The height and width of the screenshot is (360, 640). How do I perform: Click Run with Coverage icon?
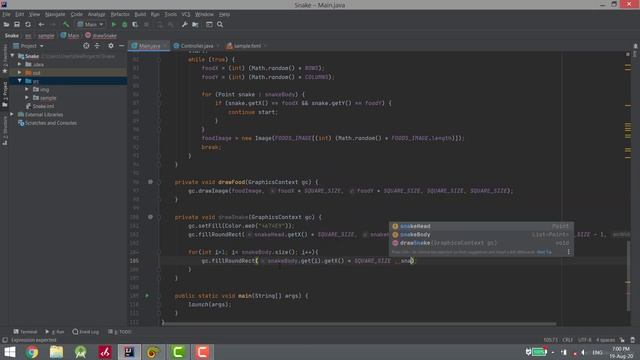pos(135,24)
